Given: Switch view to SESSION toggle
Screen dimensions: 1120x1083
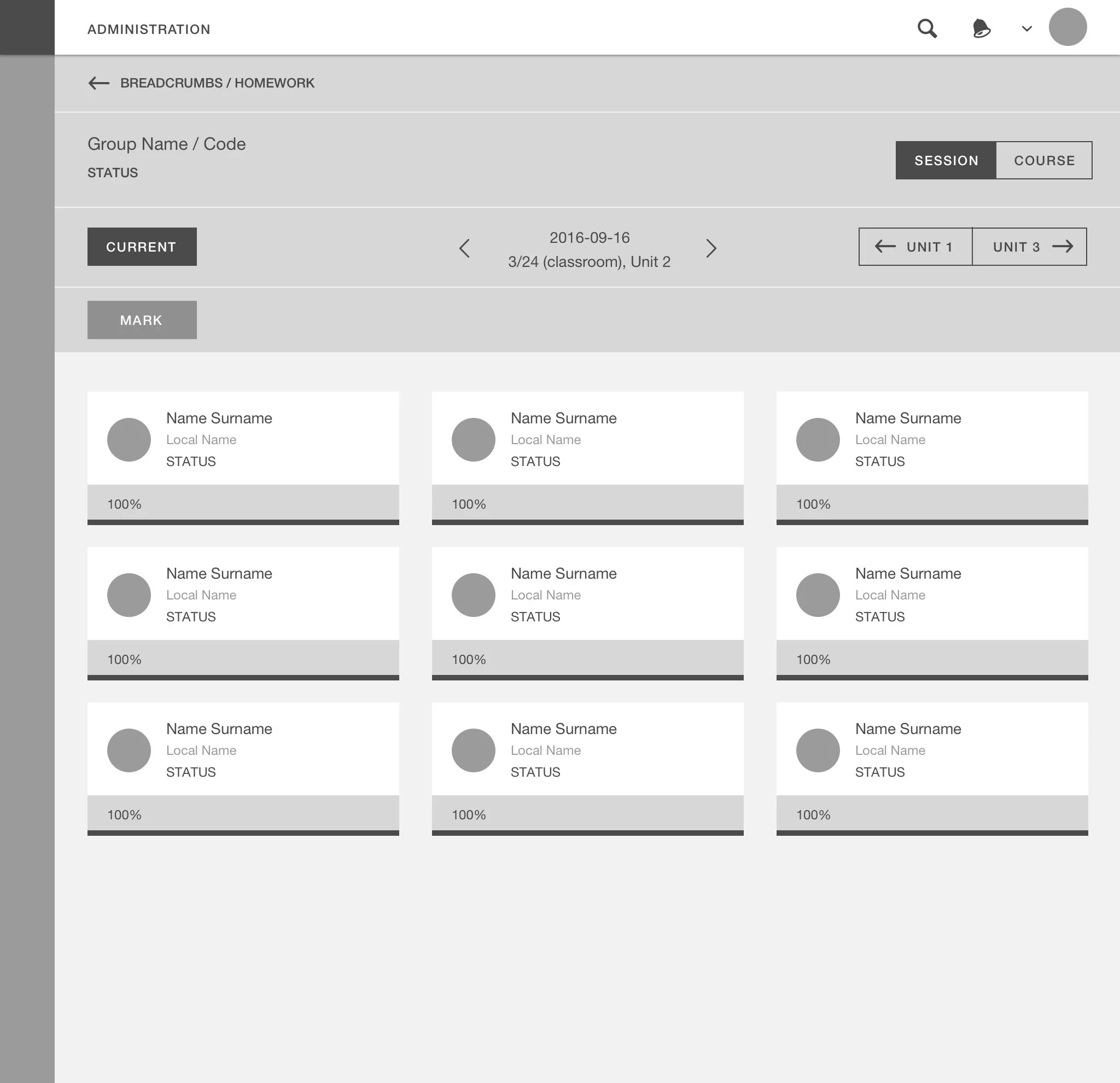Looking at the screenshot, I should 946,161.
